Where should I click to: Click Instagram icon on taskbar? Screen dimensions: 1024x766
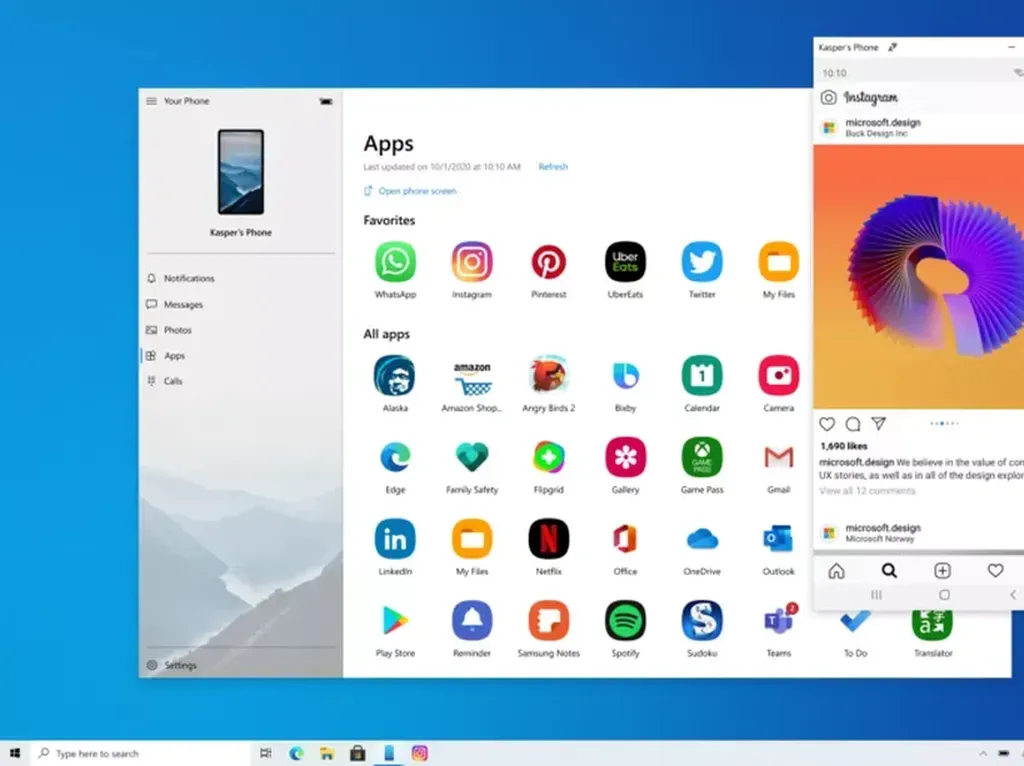[x=419, y=753]
